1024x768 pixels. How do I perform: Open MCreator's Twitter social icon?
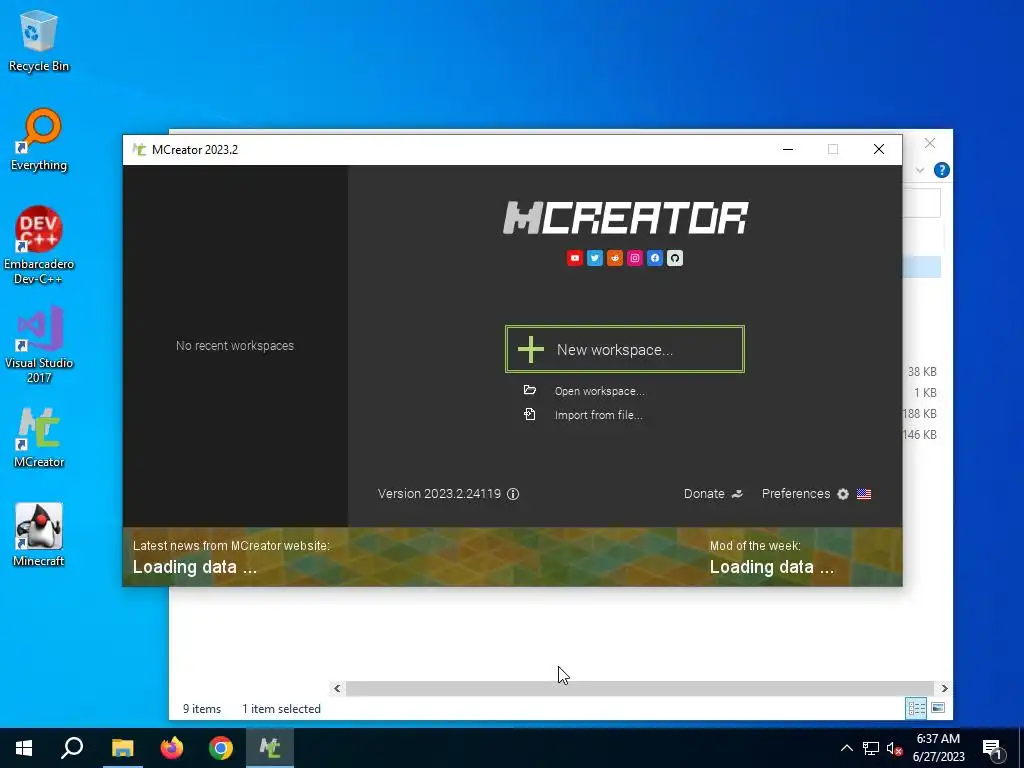pos(595,258)
